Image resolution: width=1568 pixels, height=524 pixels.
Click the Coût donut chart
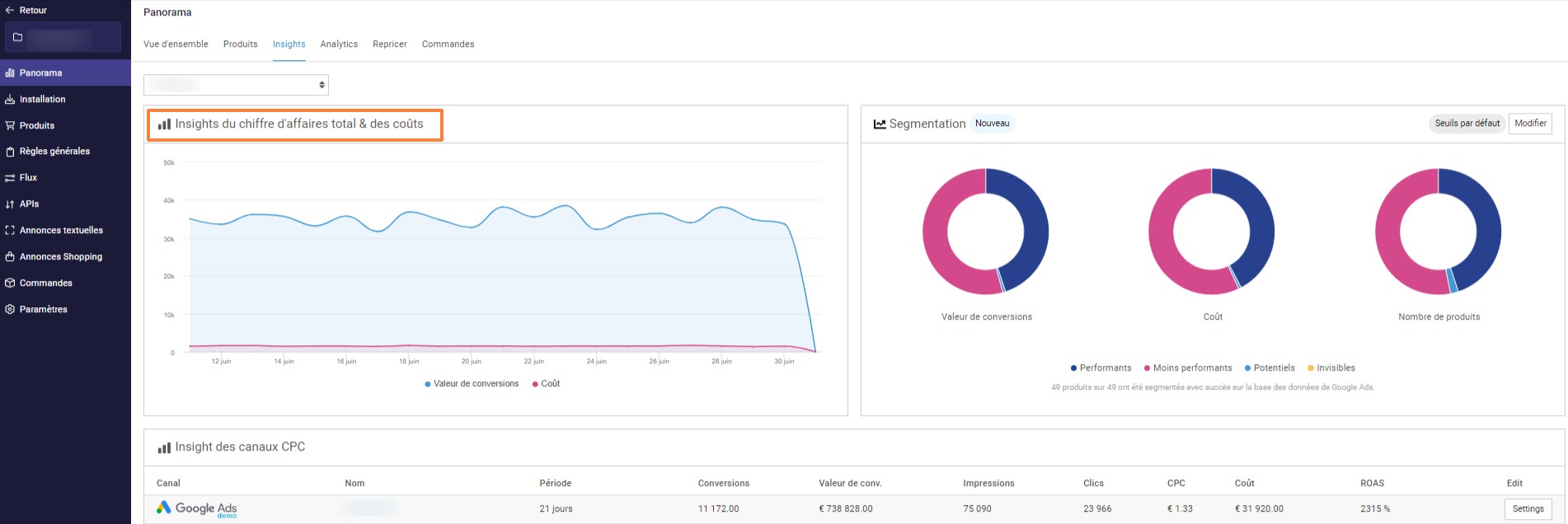tap(1212, 232)
